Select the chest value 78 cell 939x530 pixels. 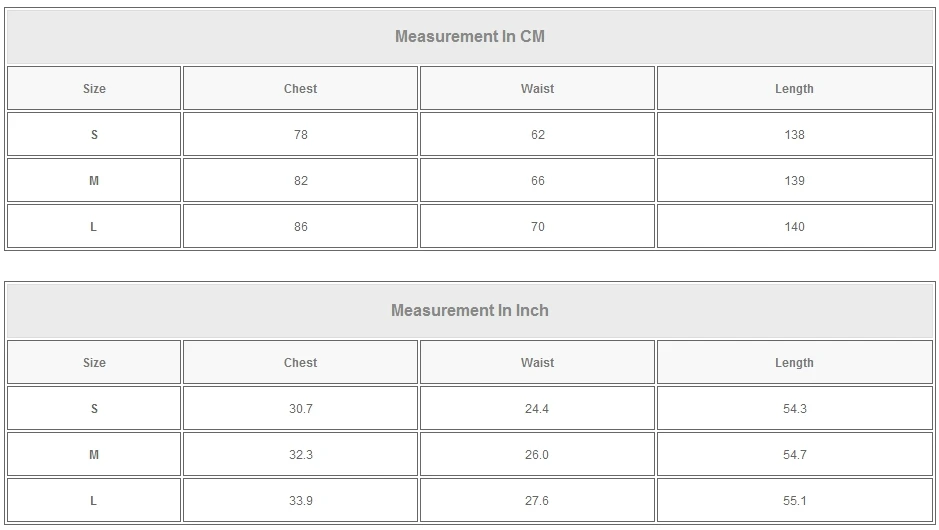click(300, 135)
